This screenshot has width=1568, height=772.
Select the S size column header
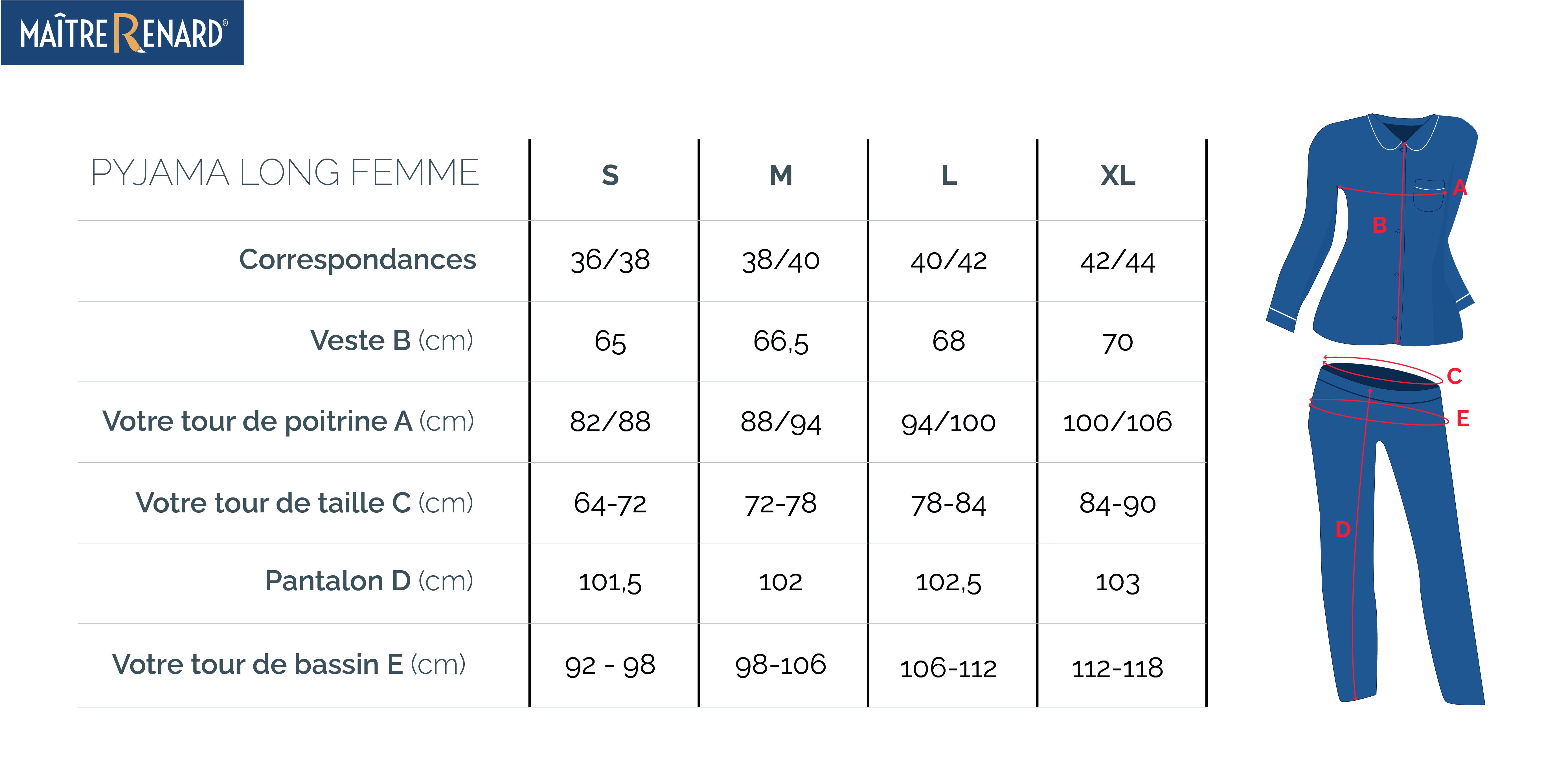click(611, 175)
